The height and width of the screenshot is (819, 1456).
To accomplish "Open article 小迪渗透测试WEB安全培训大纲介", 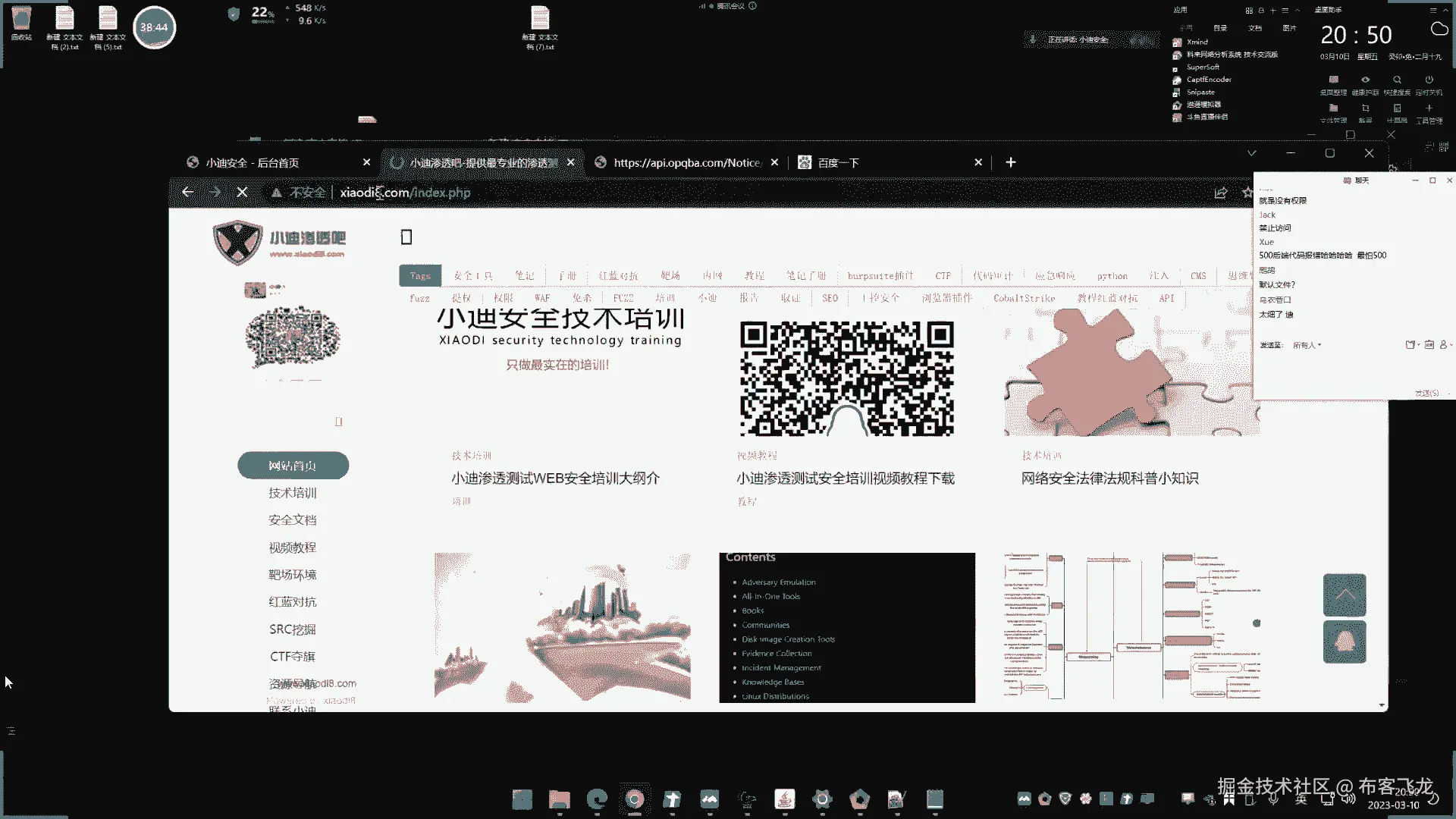I will [x=555, y=479].
